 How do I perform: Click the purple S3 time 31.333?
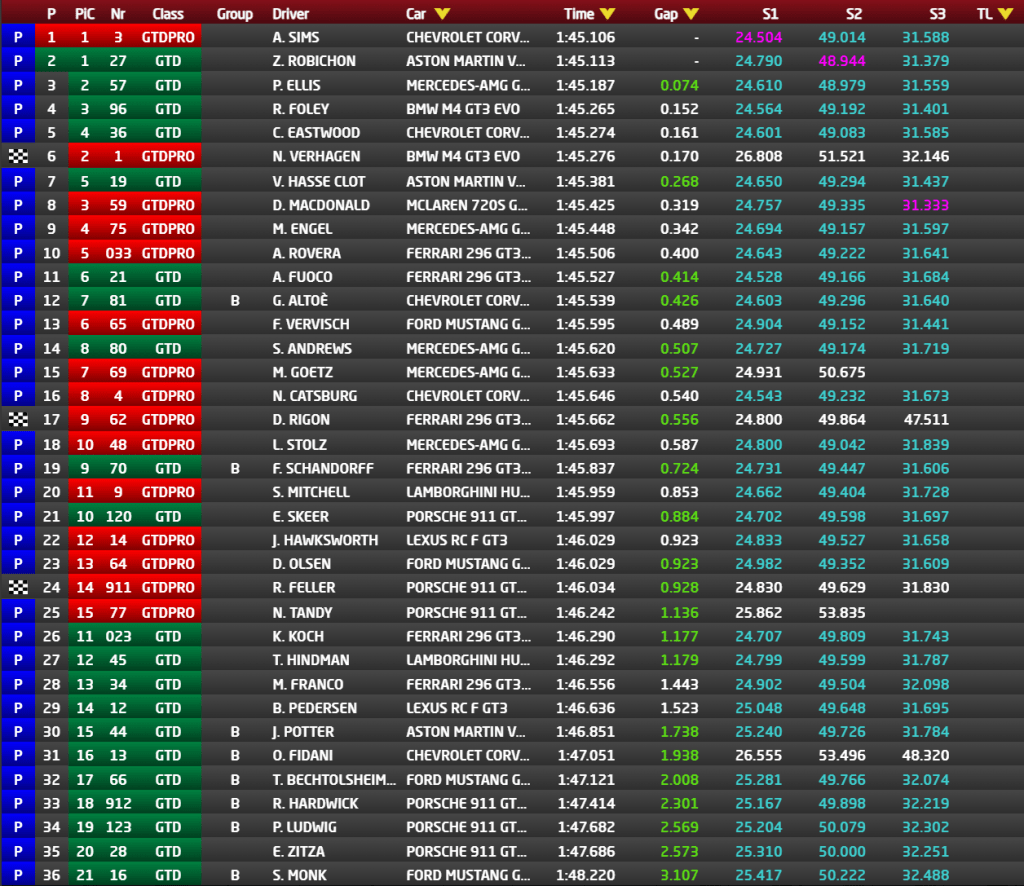click(x=925, y=205)
